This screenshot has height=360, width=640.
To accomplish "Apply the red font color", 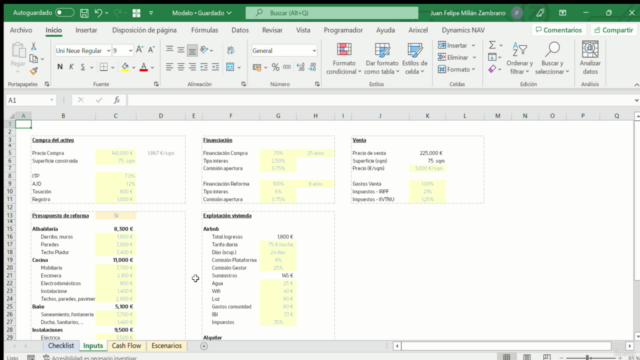I will click(x=144, y=67).
